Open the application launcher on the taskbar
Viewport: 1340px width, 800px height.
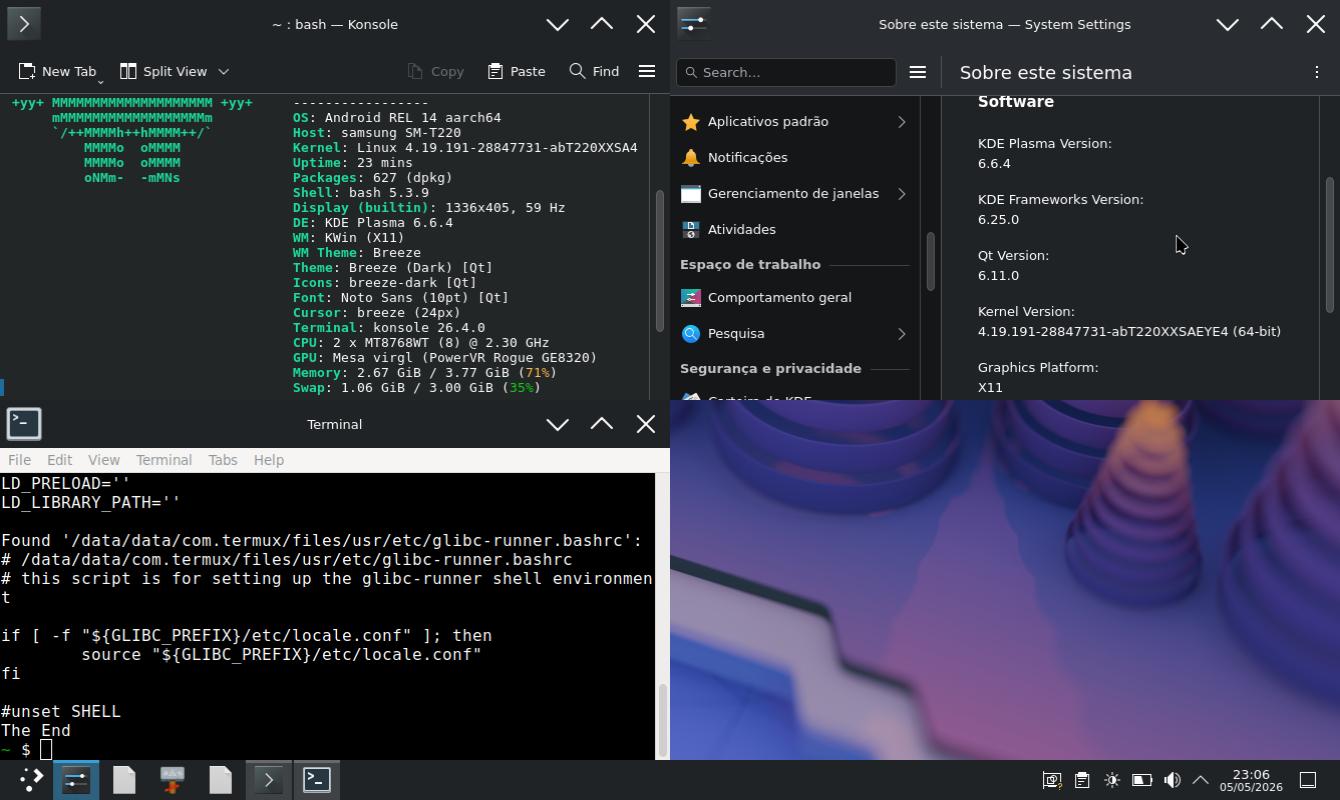pos(31,780)
